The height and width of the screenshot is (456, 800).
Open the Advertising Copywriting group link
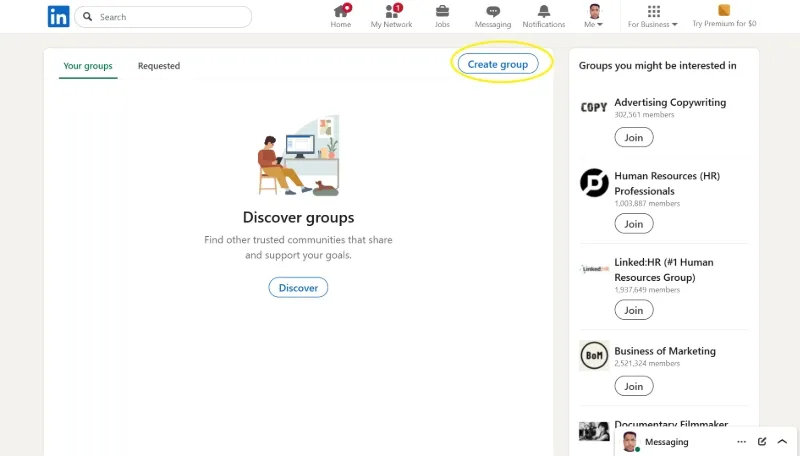pos(670,103)
